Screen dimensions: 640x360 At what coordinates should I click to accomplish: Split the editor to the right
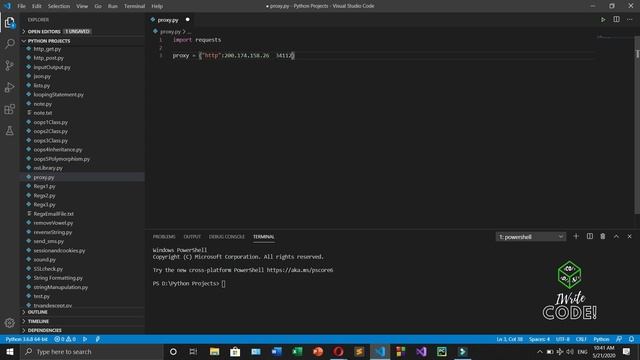[616, 20]
